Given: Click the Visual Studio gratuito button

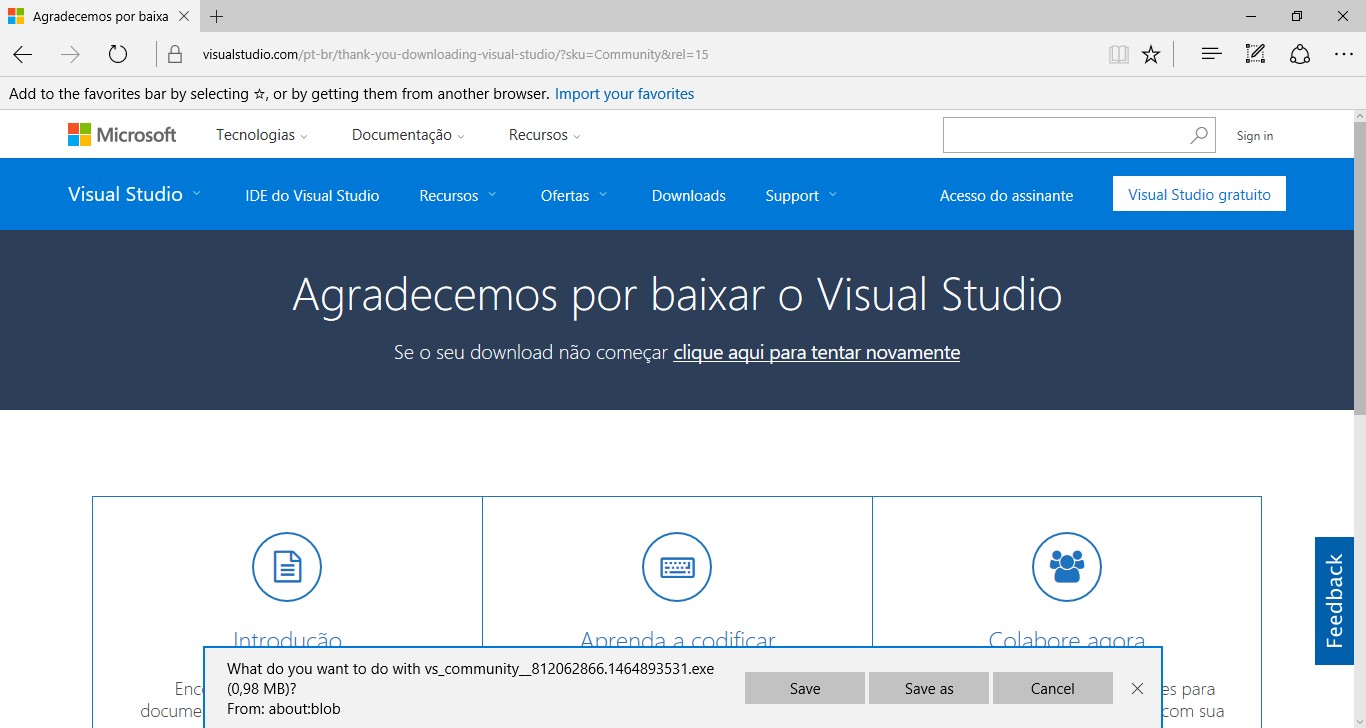Looking at the screenshot, I should [x=1199, y=194].
